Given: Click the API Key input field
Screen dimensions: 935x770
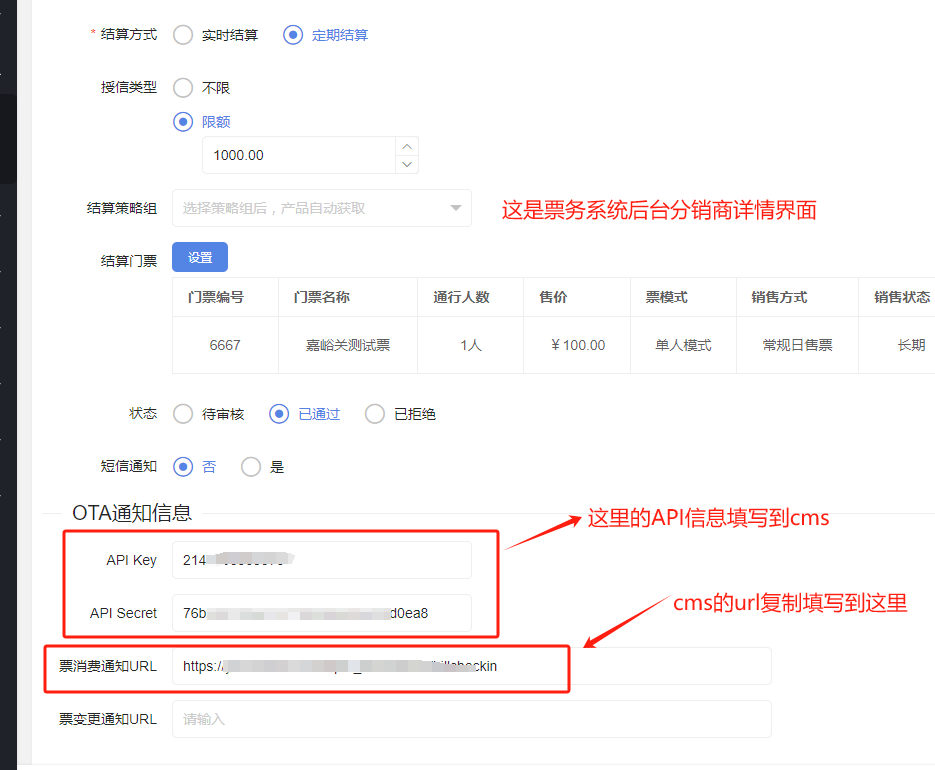Looking at the screenshot, I should [x=320, y=560].
